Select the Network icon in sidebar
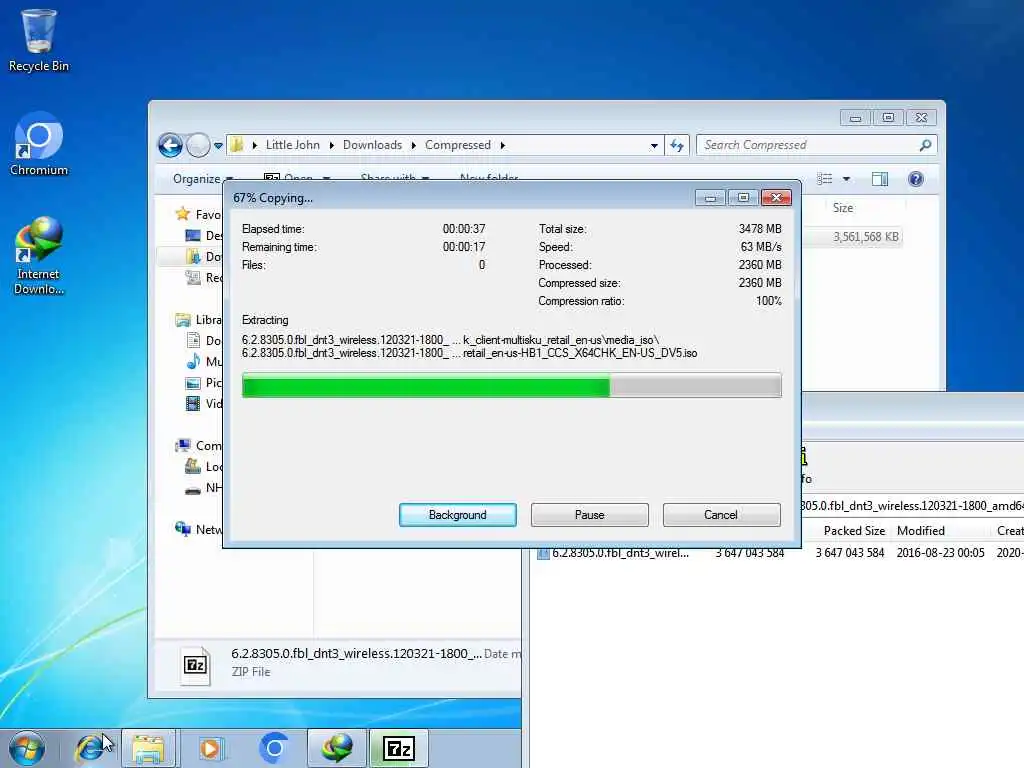This screenshot has height=768, width=1024. click(x=183, y=529)
